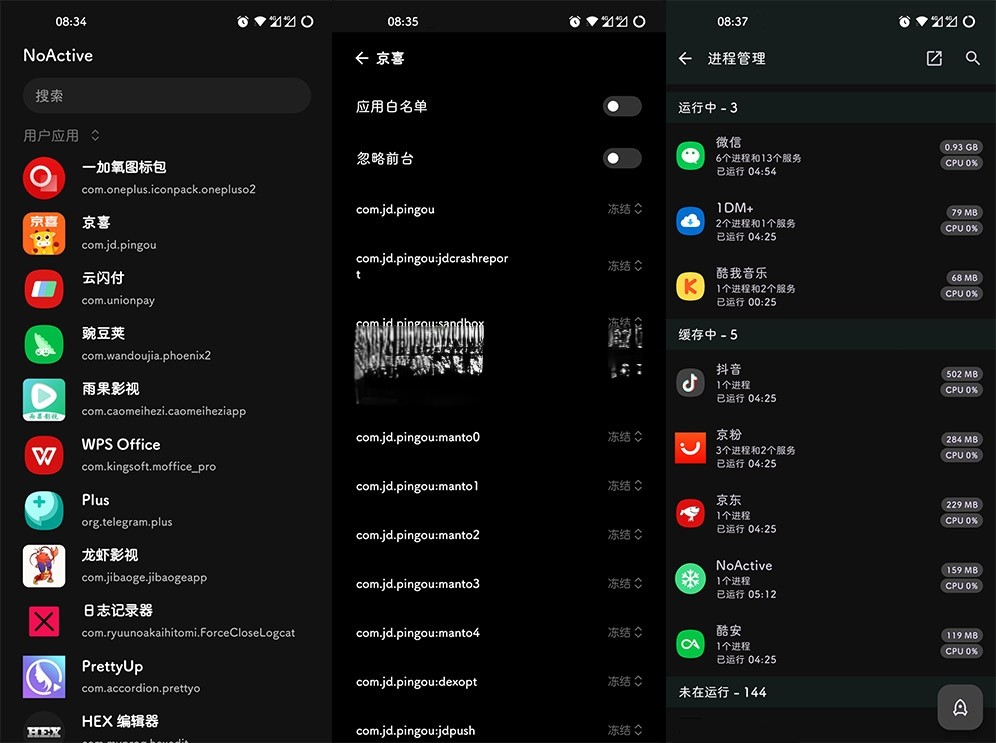The width and height of the screenshot is (996, 743).
Task: Select the process com.jd.pingou:jdpush
Action: [415, 731]
